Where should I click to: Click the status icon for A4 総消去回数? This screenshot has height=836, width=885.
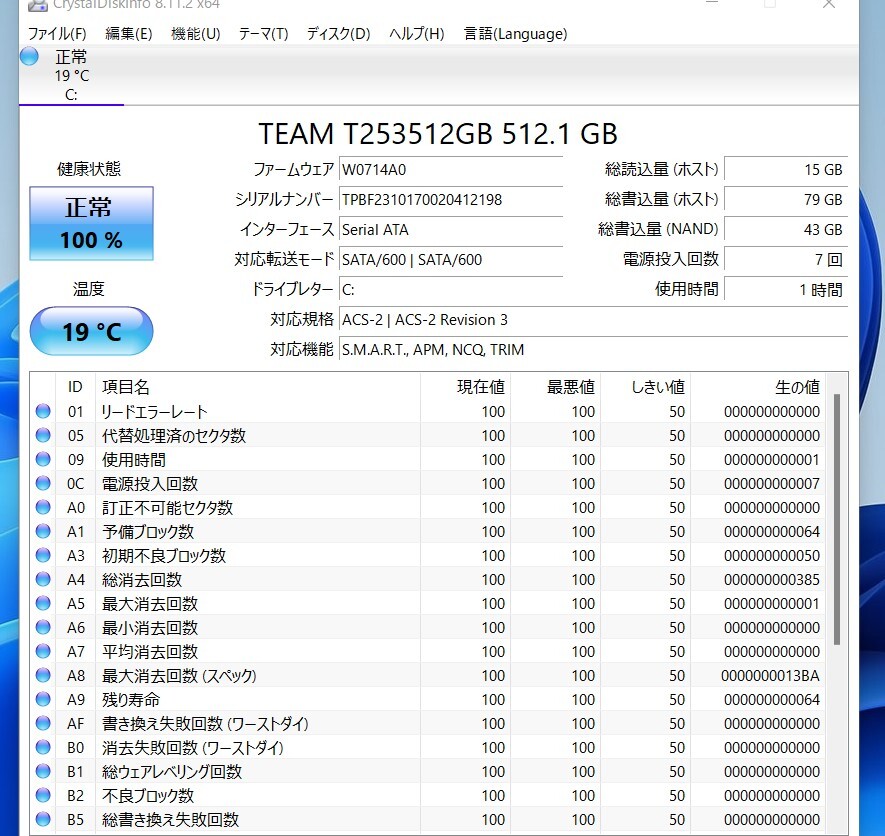point(43,579)
